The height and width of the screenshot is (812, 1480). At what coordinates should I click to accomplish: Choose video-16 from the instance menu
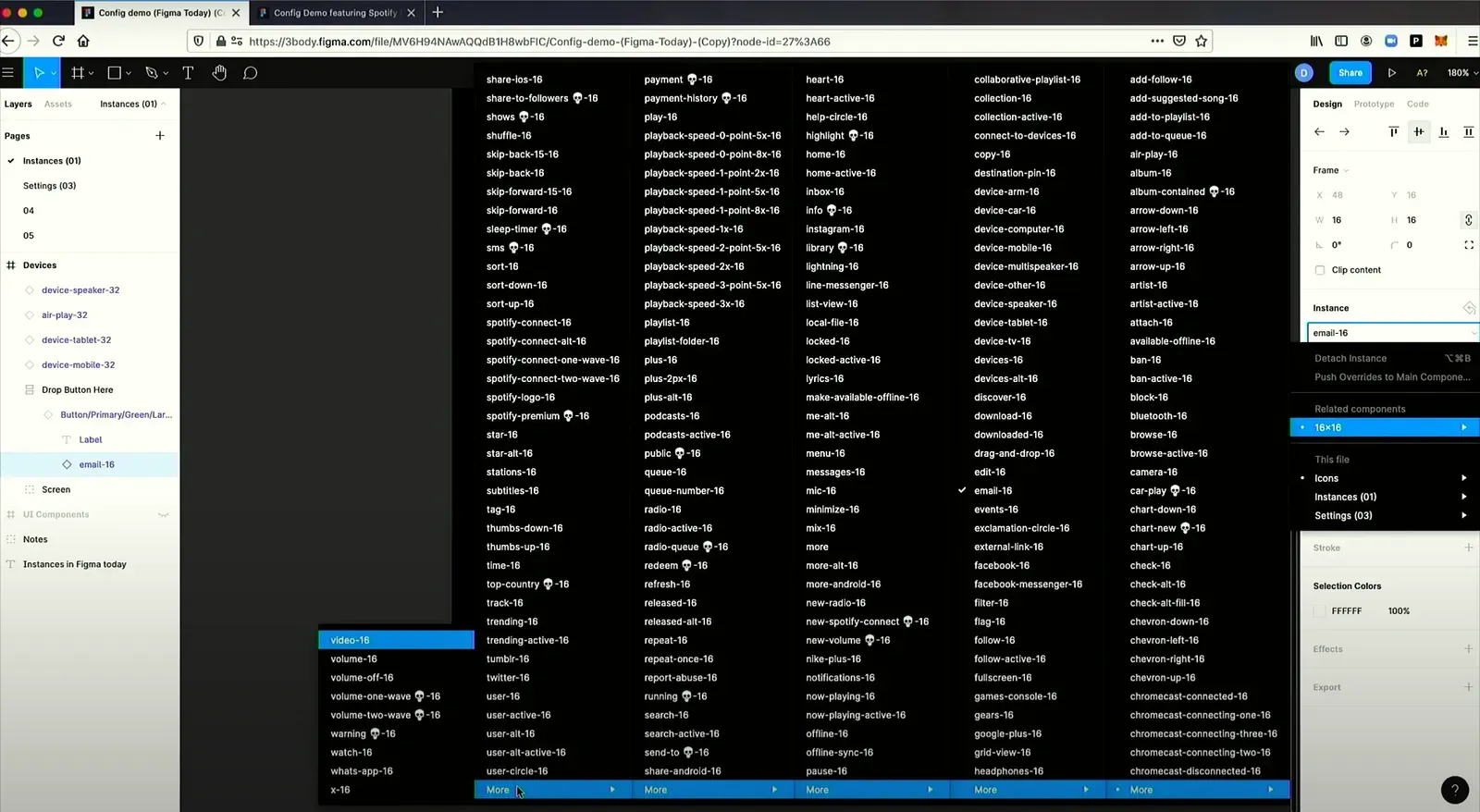click(x=396, y=640)
